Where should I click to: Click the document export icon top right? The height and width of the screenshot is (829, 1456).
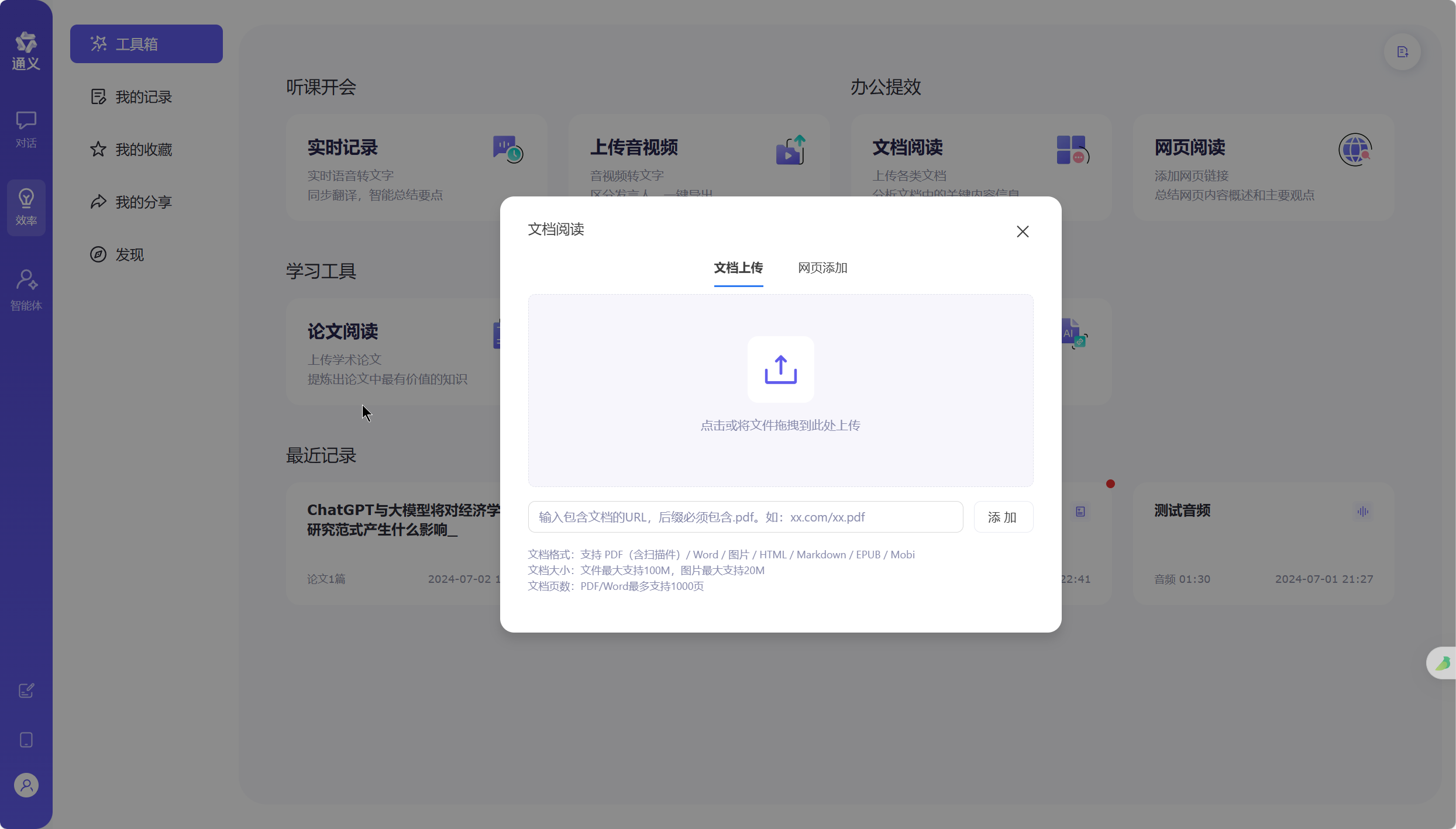point(1402,52)
